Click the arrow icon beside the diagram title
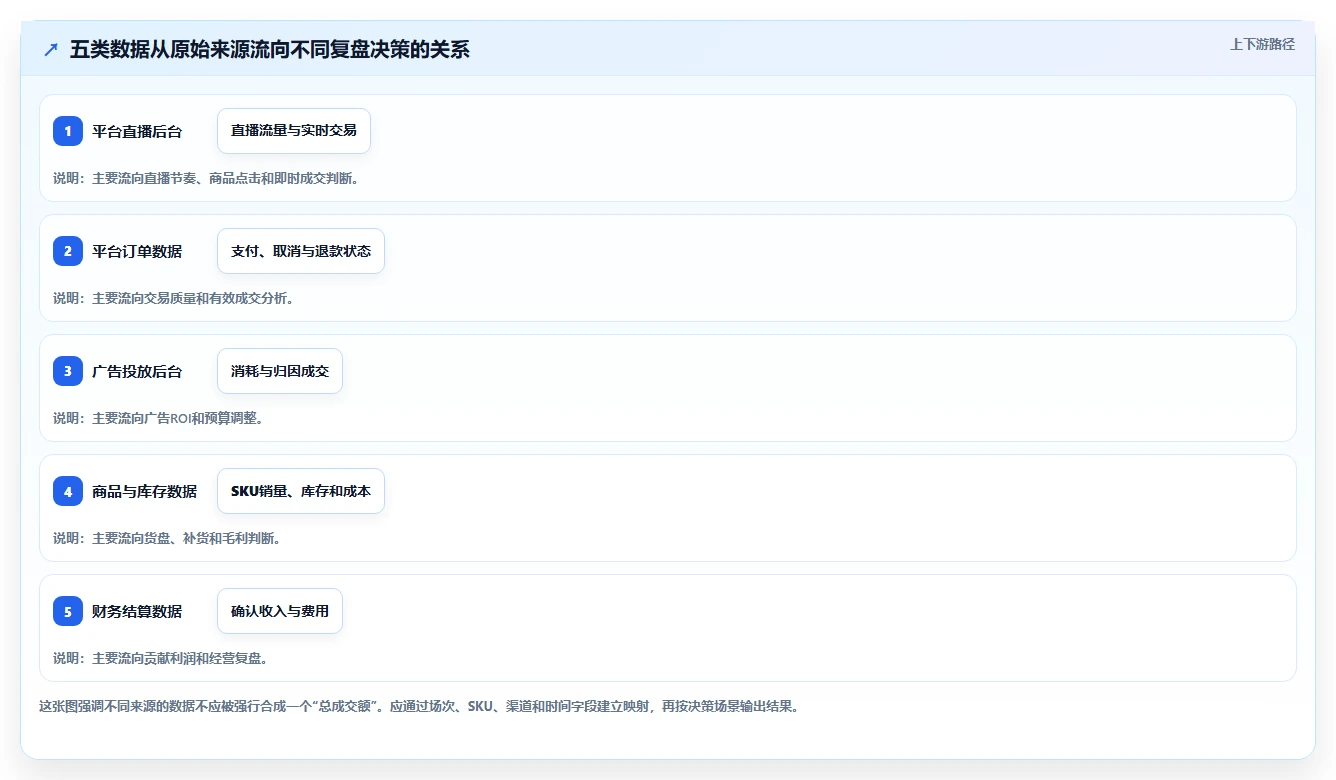Screen dimensions: 1336x780 click(x=51, y=50)
